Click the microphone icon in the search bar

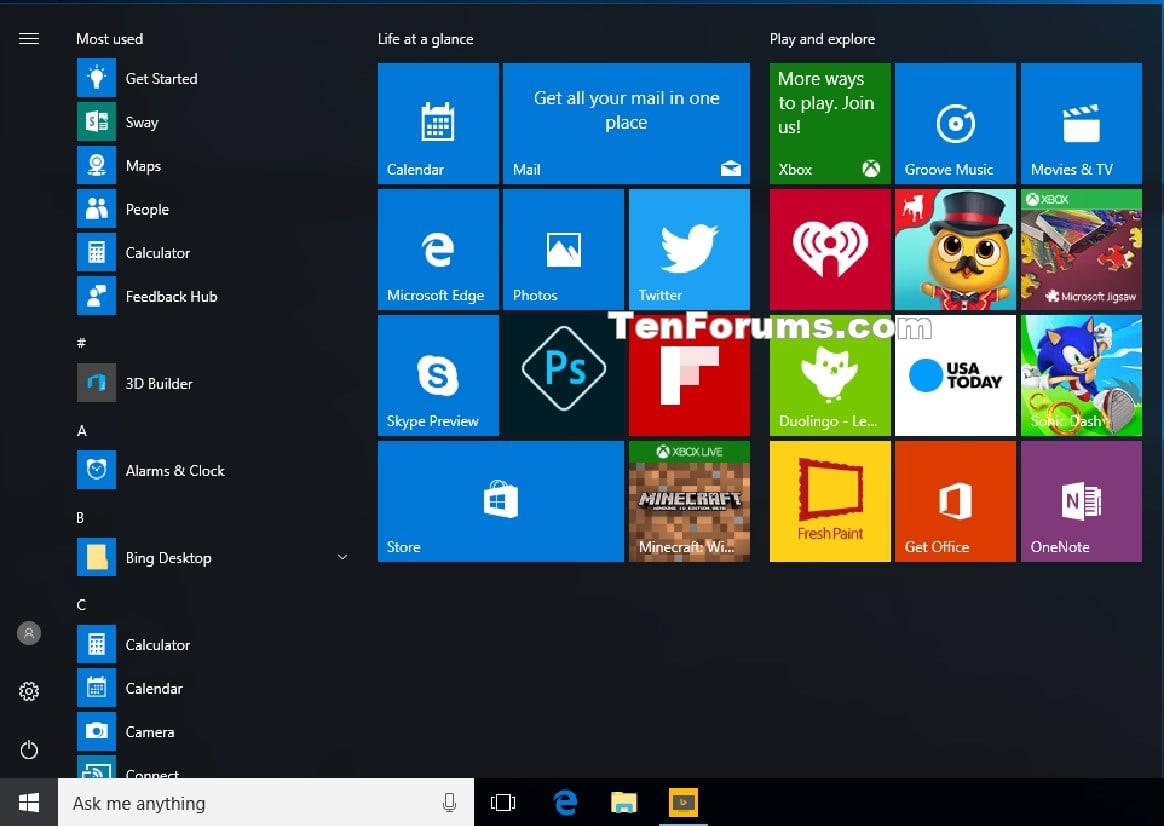(x=450, y=802)
